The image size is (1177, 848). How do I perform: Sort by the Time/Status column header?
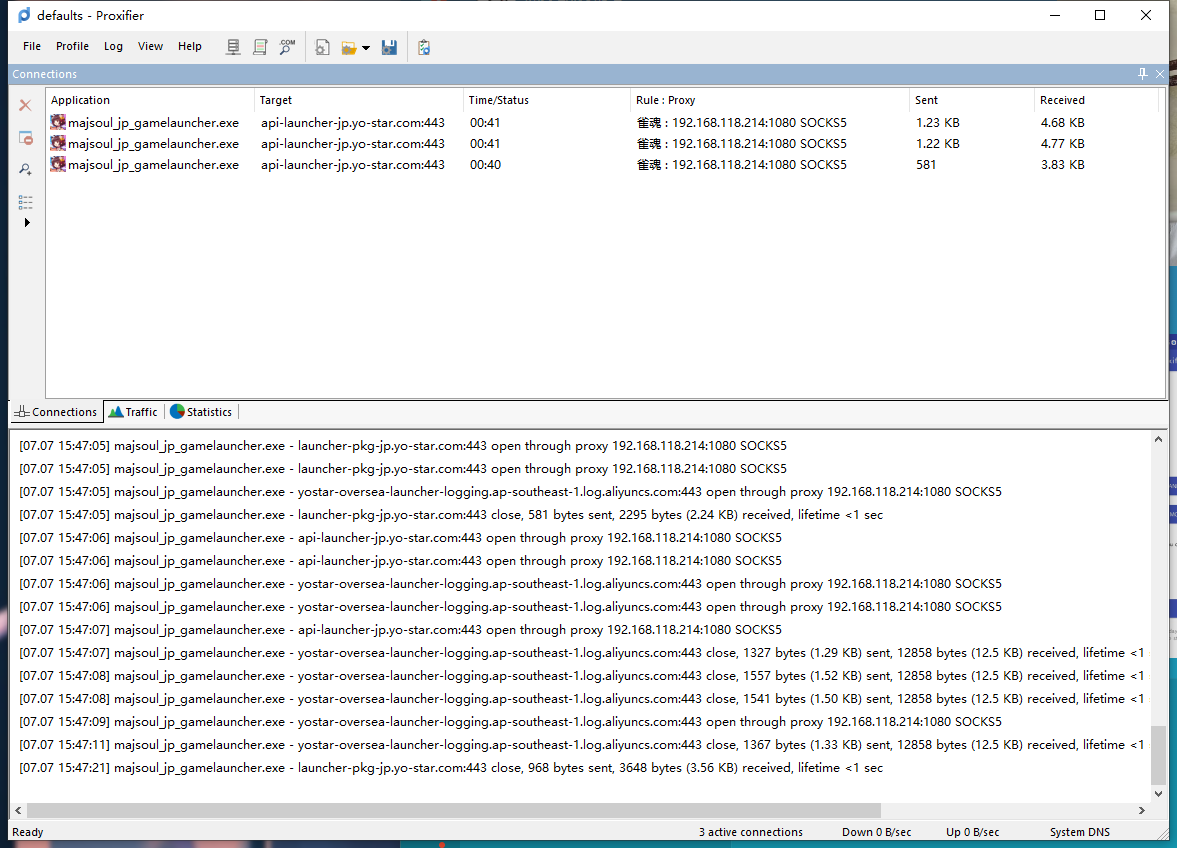click(547, 100)
